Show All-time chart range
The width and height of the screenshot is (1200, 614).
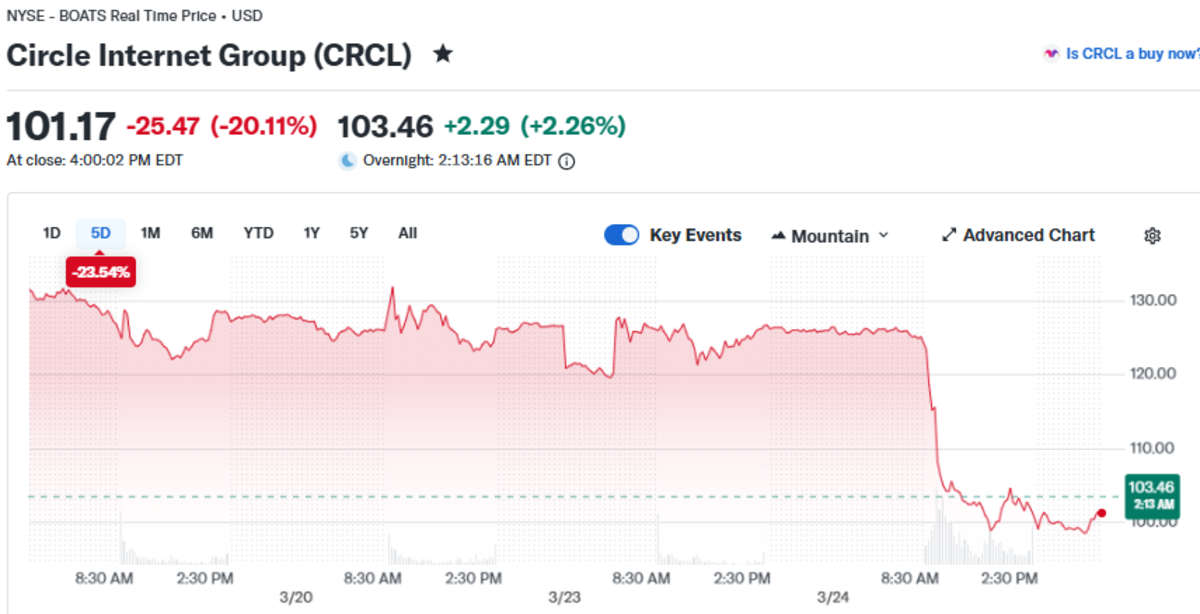coord(407,233)
